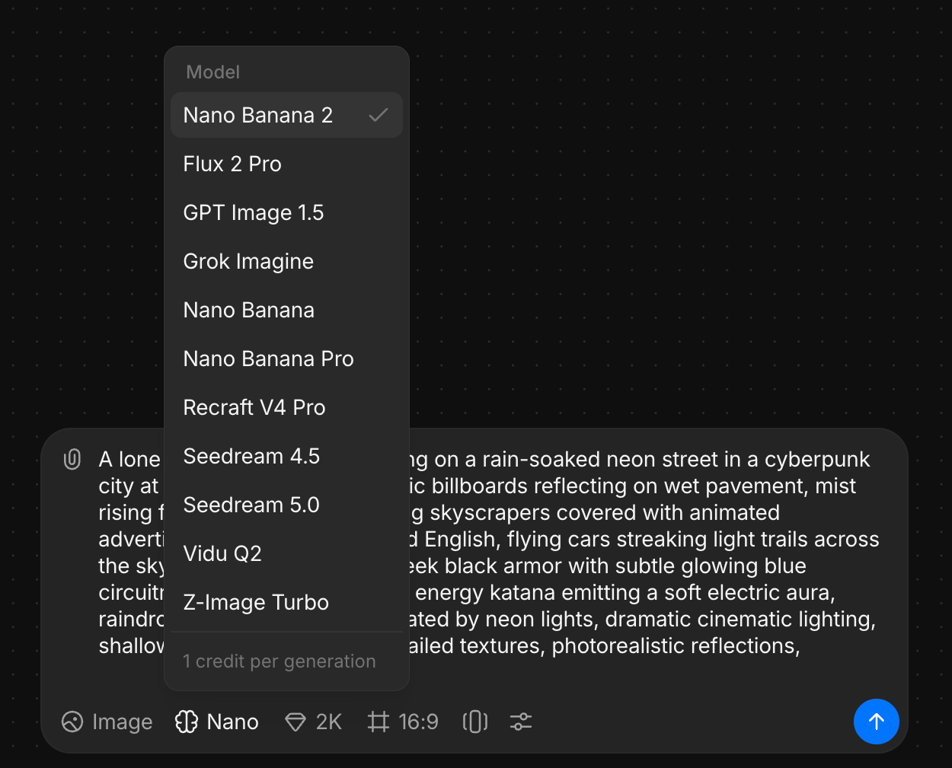Image resolution: width=952 pixels, height=768 pixels.
Task: Click the paperclip attachment icon
Action: tap(72, 459)
